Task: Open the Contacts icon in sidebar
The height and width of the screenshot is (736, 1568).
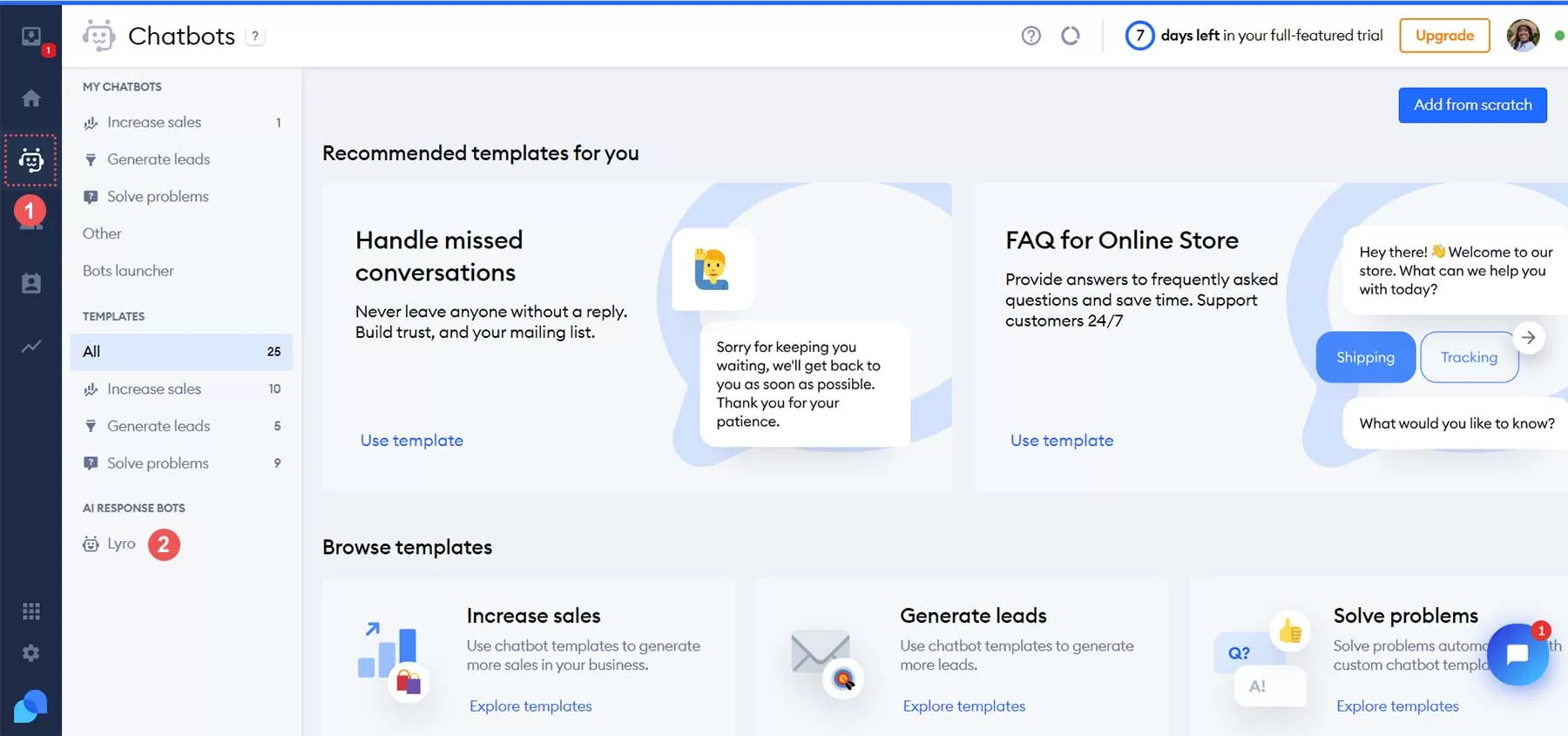Action: point(31,284)
